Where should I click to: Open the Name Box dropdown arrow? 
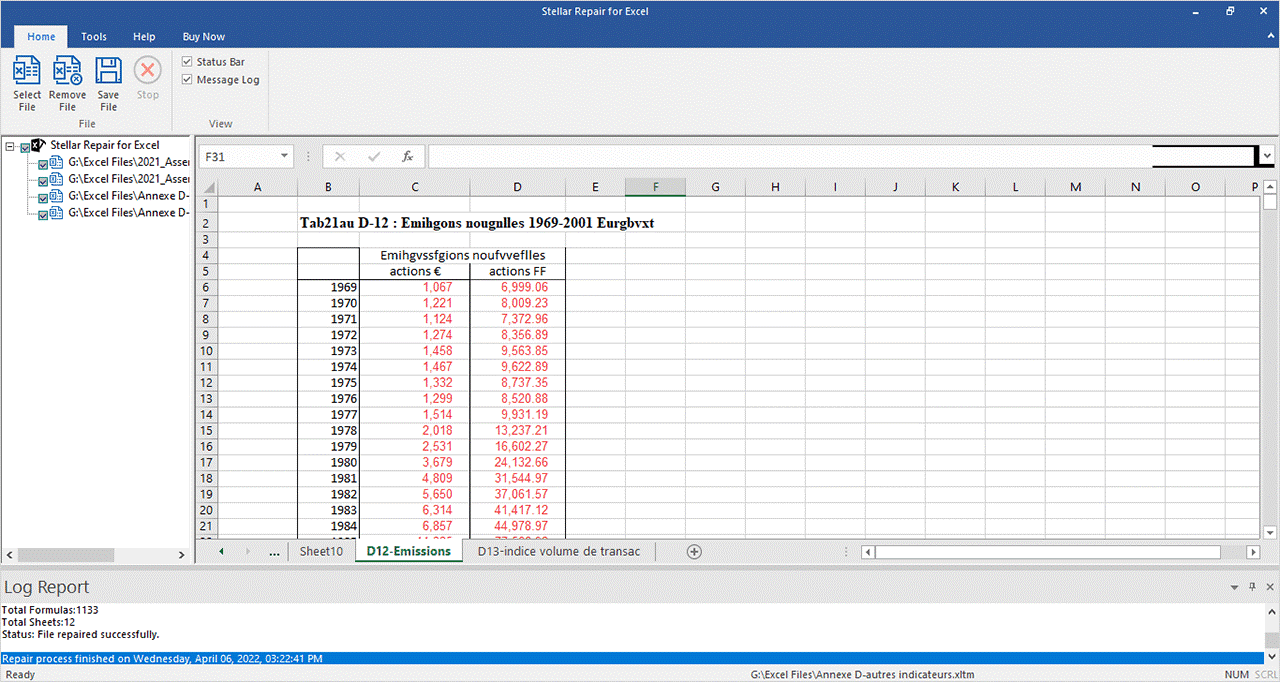tap(285, 157)
